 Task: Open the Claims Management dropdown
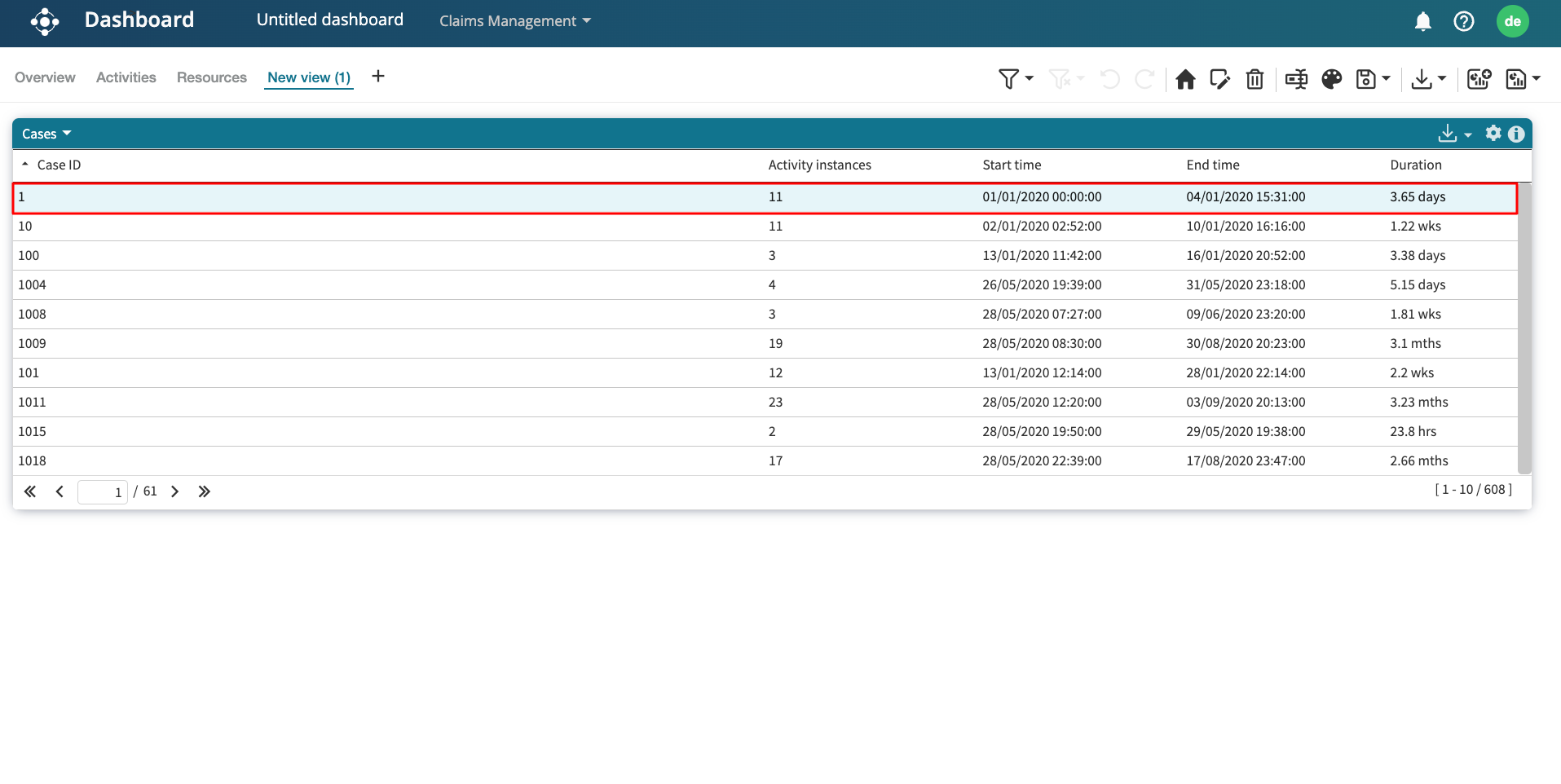pyautogui.click(x=514, y=21)
